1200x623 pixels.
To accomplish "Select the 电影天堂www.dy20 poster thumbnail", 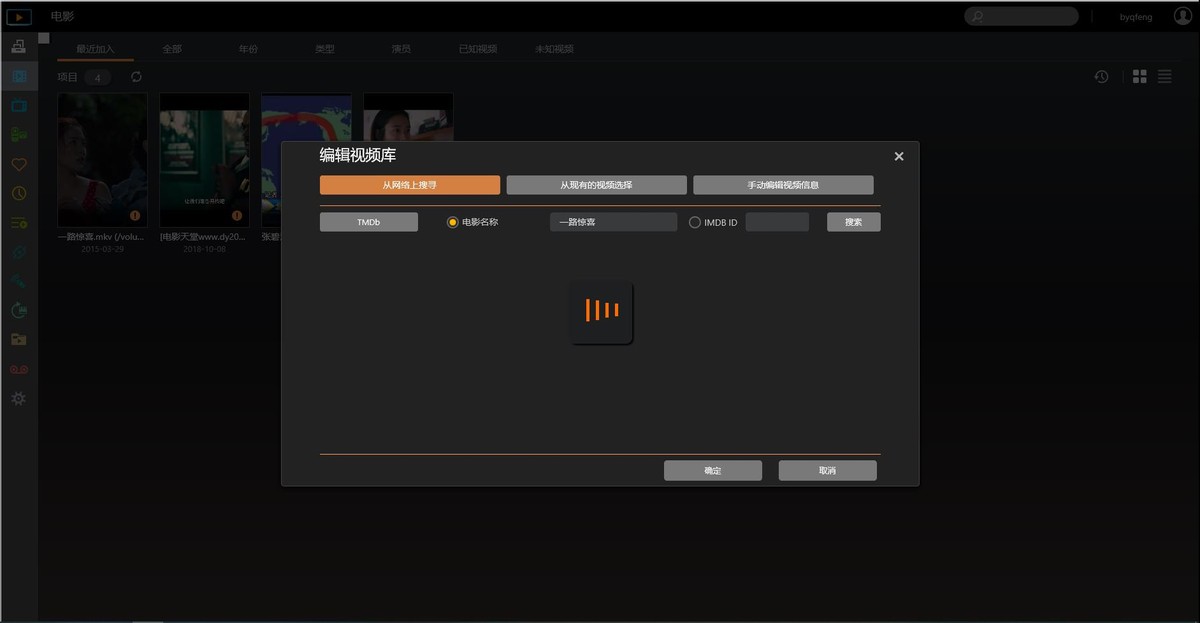I will [x=204, y=160].
